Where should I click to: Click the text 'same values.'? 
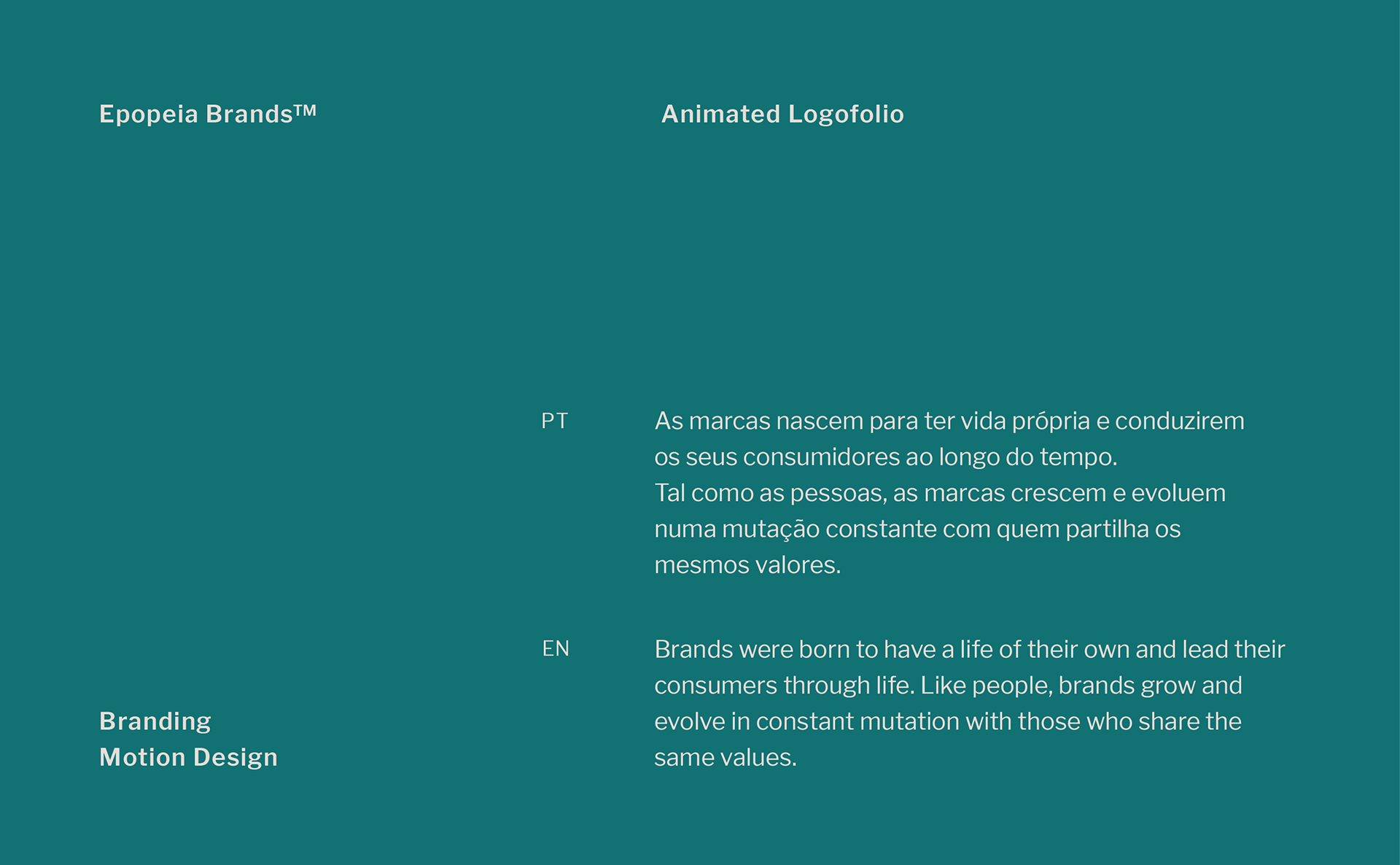726,757
